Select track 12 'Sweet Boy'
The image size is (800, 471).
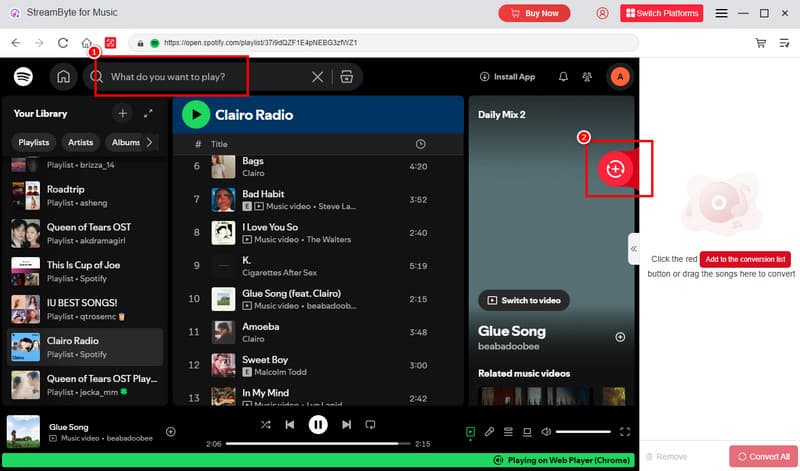click(318, 365)
